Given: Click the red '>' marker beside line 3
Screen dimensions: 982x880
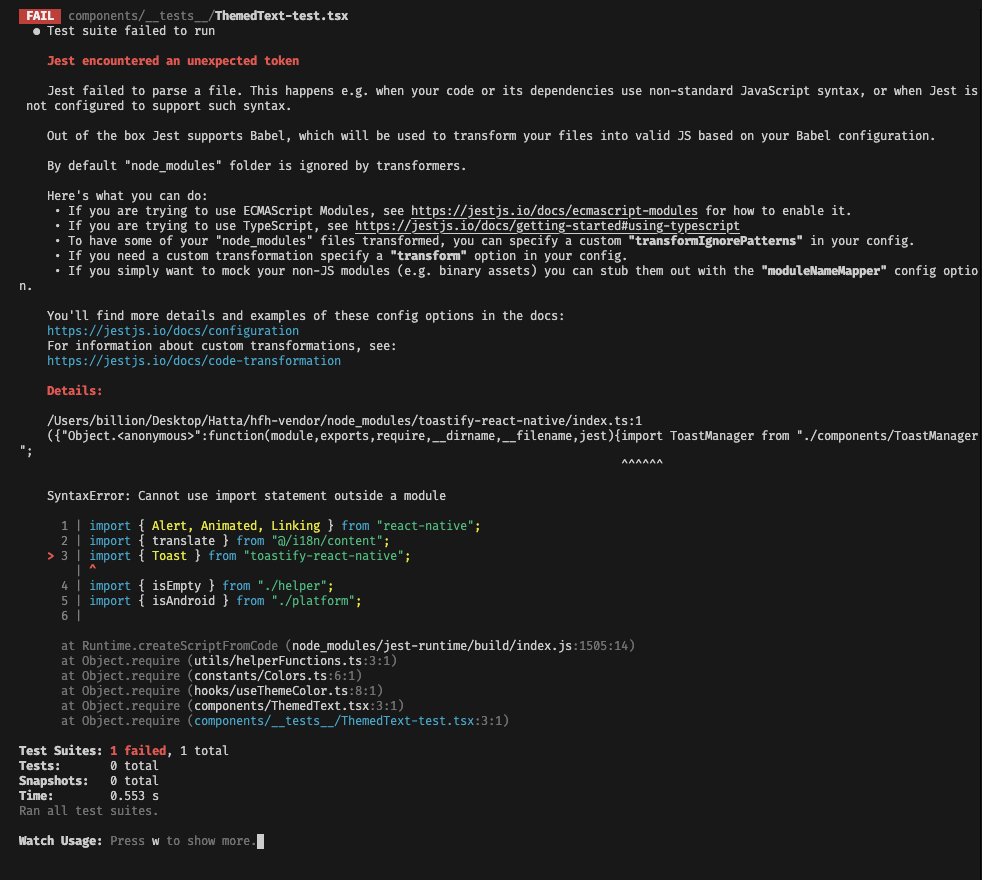Looking at the screenshot, I should coord(51,556).
